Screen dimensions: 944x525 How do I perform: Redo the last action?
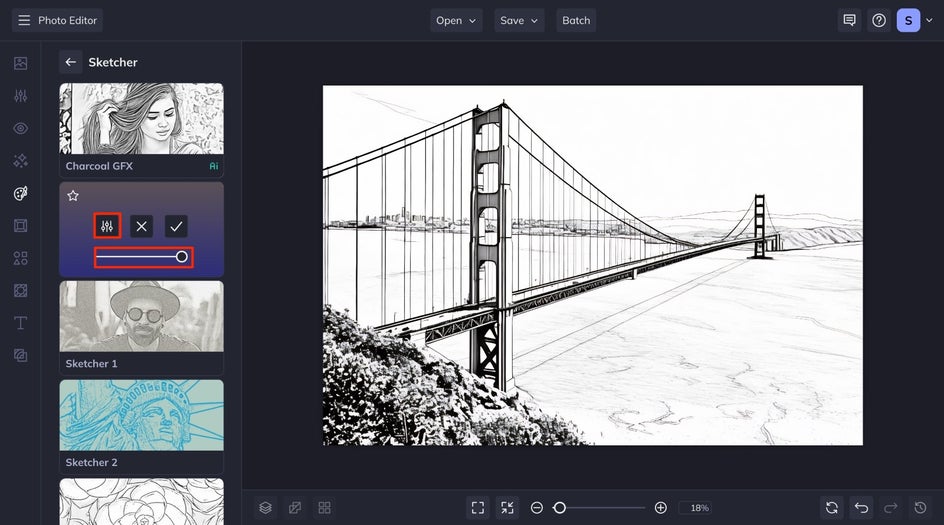click(891, 508)
